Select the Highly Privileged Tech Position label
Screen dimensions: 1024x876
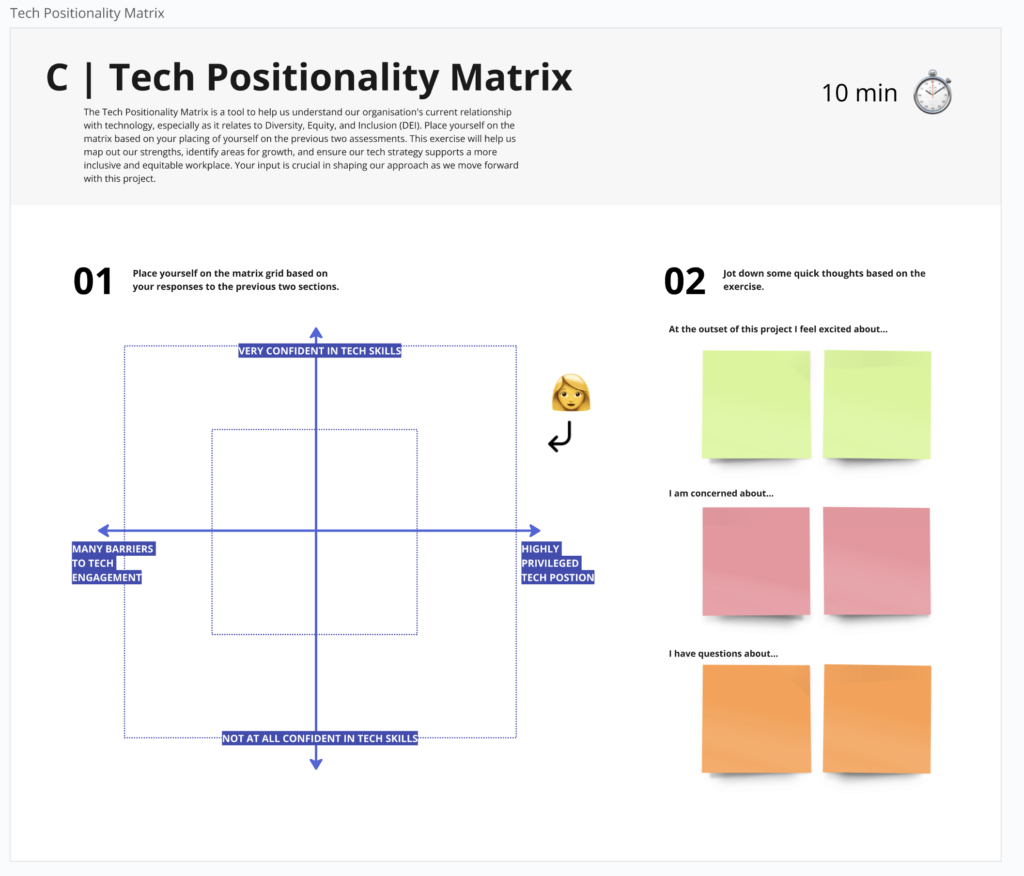(x=558, y=563)
